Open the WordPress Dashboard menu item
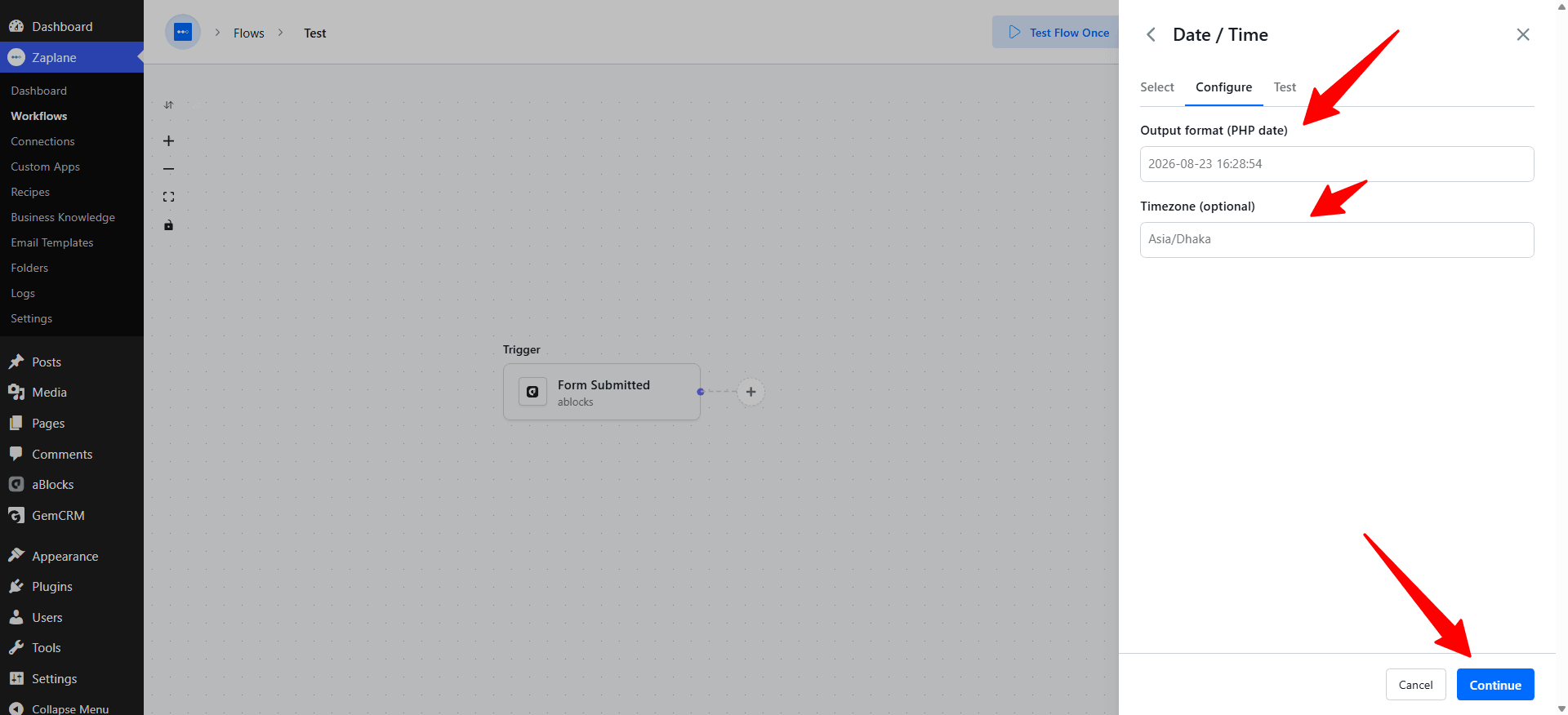Image resolution: width=1568 pixels, height=715 pixels. (x=72, y=26)
